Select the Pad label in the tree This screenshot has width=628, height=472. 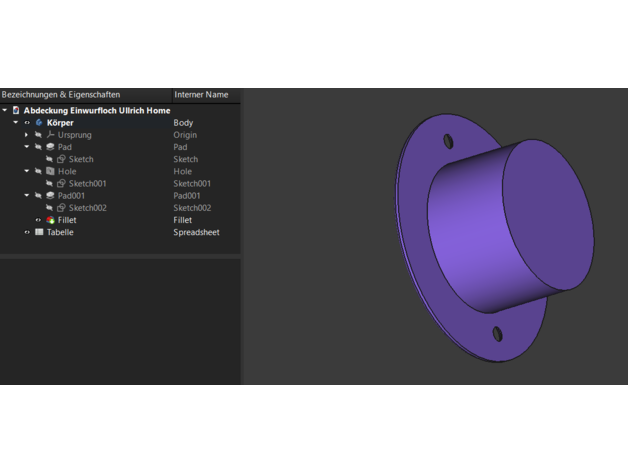coord(64,147)
